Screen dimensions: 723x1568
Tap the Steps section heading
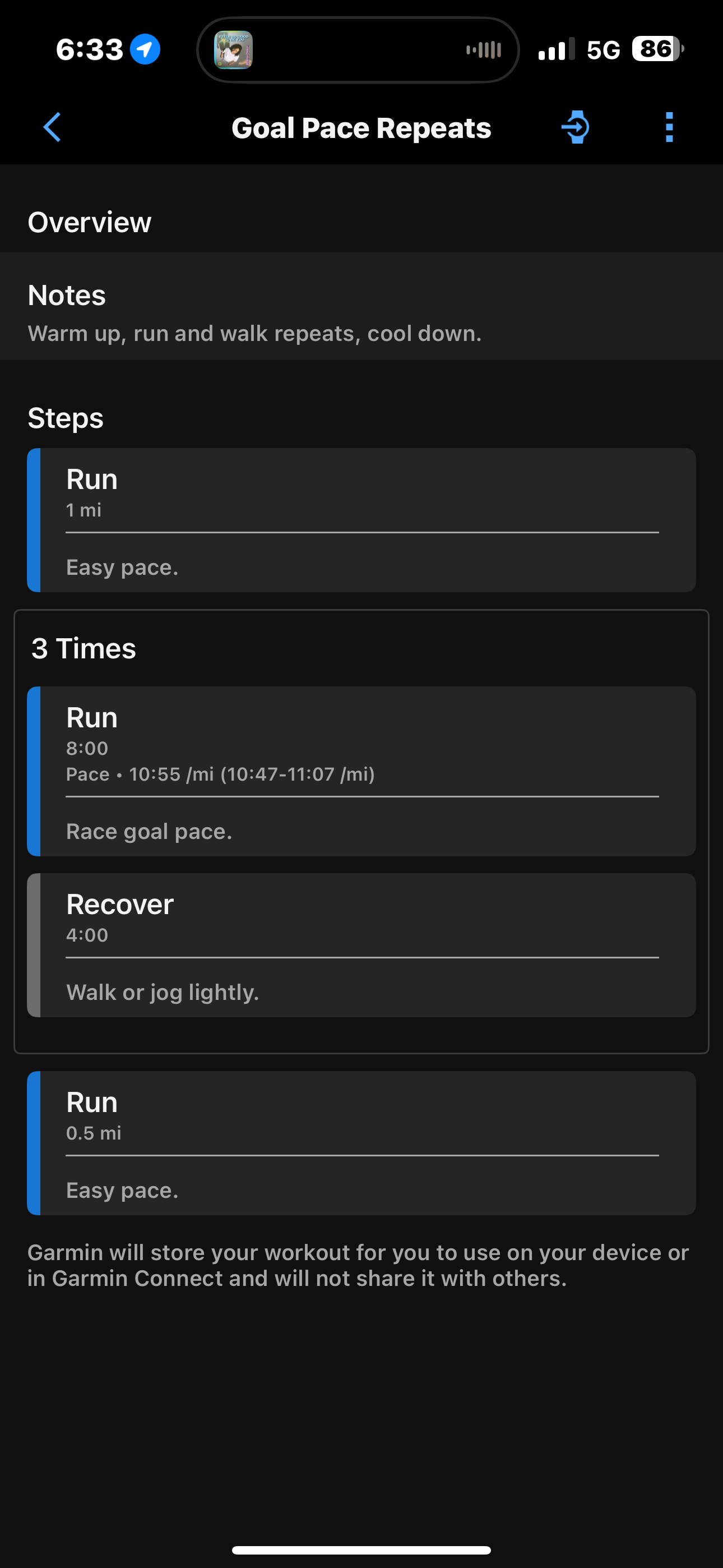pyautogui.click(x=66, y=418)
